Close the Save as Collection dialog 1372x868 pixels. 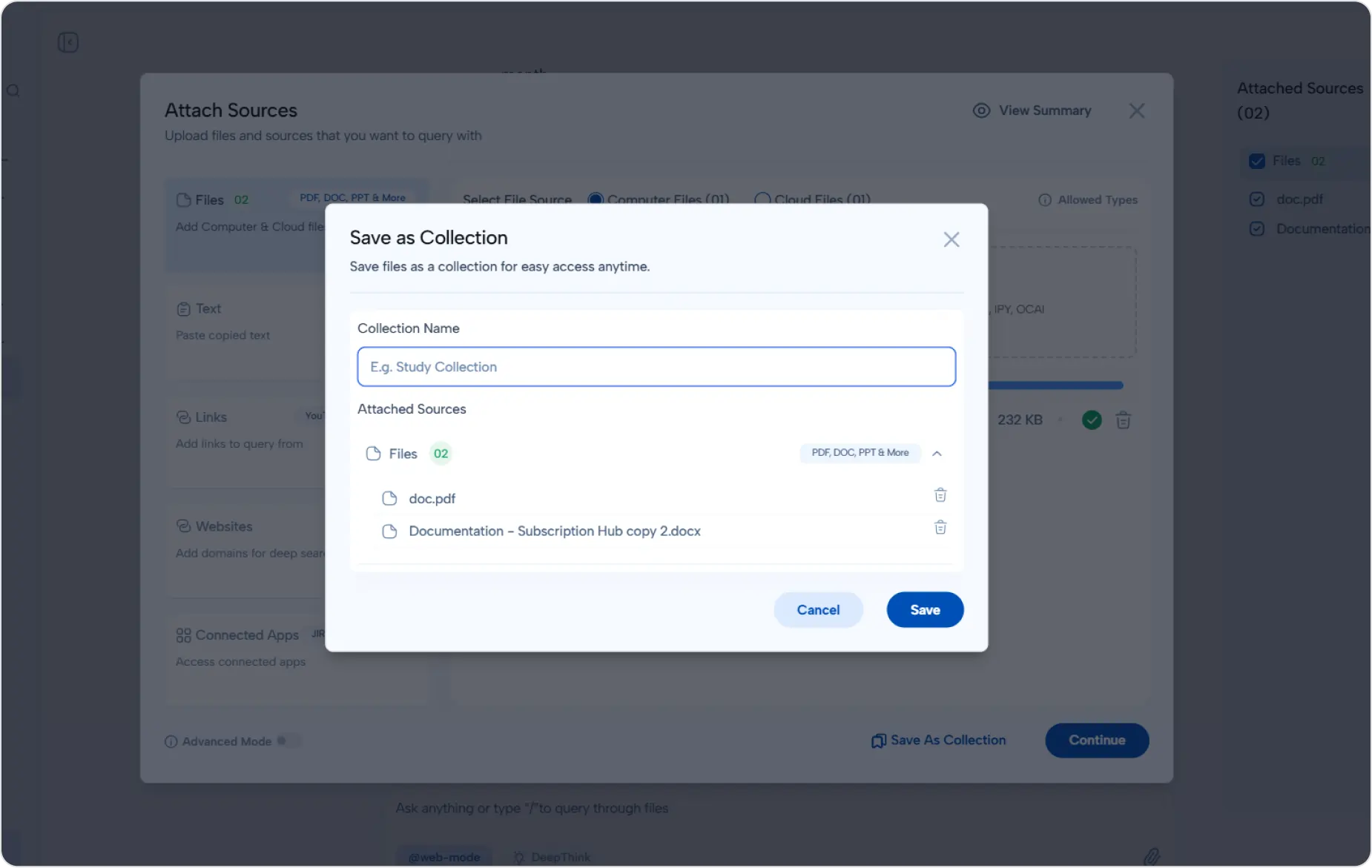(x=951, y=239)
